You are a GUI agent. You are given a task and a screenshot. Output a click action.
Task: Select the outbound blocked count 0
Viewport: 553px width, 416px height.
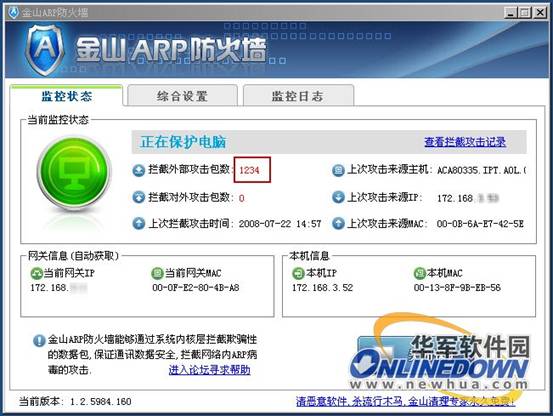242,198
